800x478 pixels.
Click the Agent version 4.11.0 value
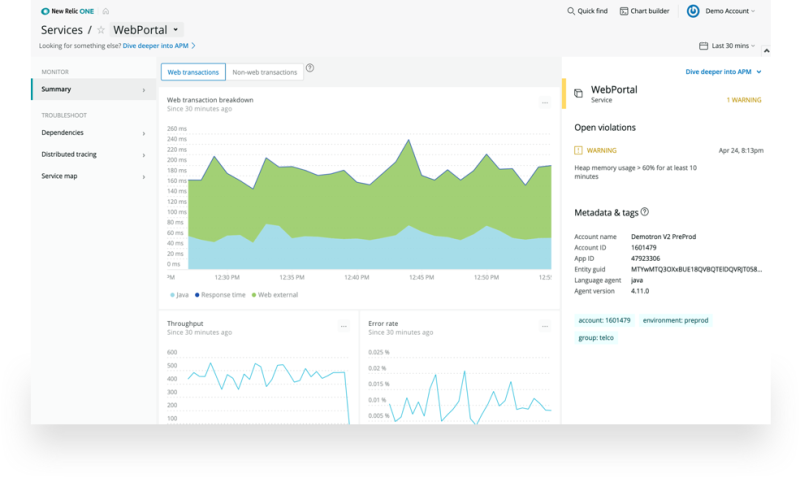[640, 291]
